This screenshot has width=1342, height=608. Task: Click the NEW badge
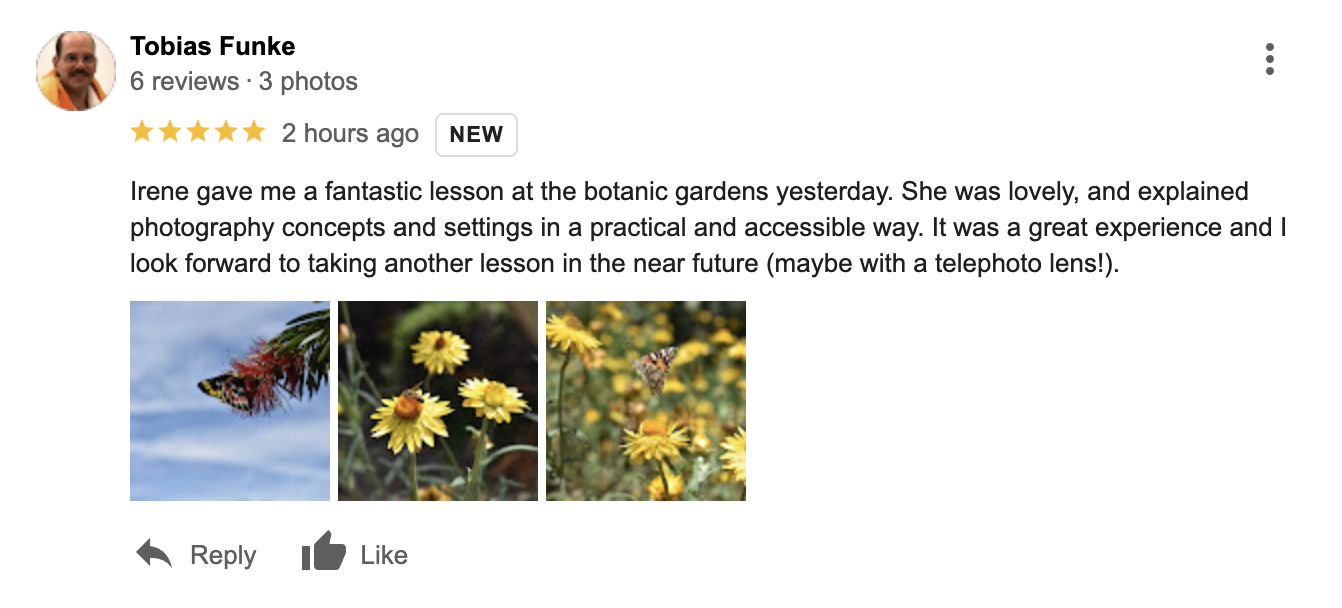476,135
